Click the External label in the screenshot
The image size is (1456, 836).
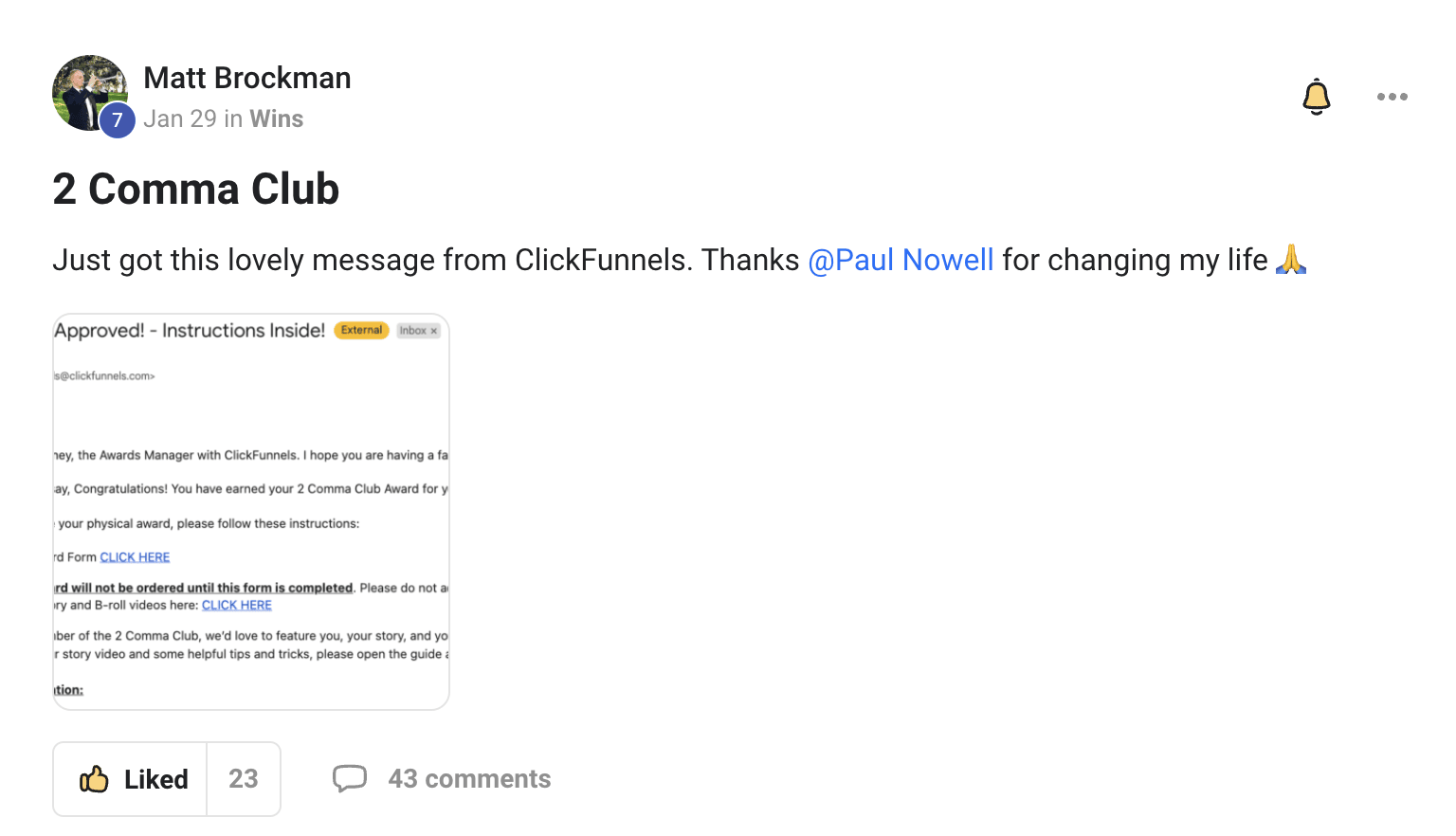[x=361, y=330]
